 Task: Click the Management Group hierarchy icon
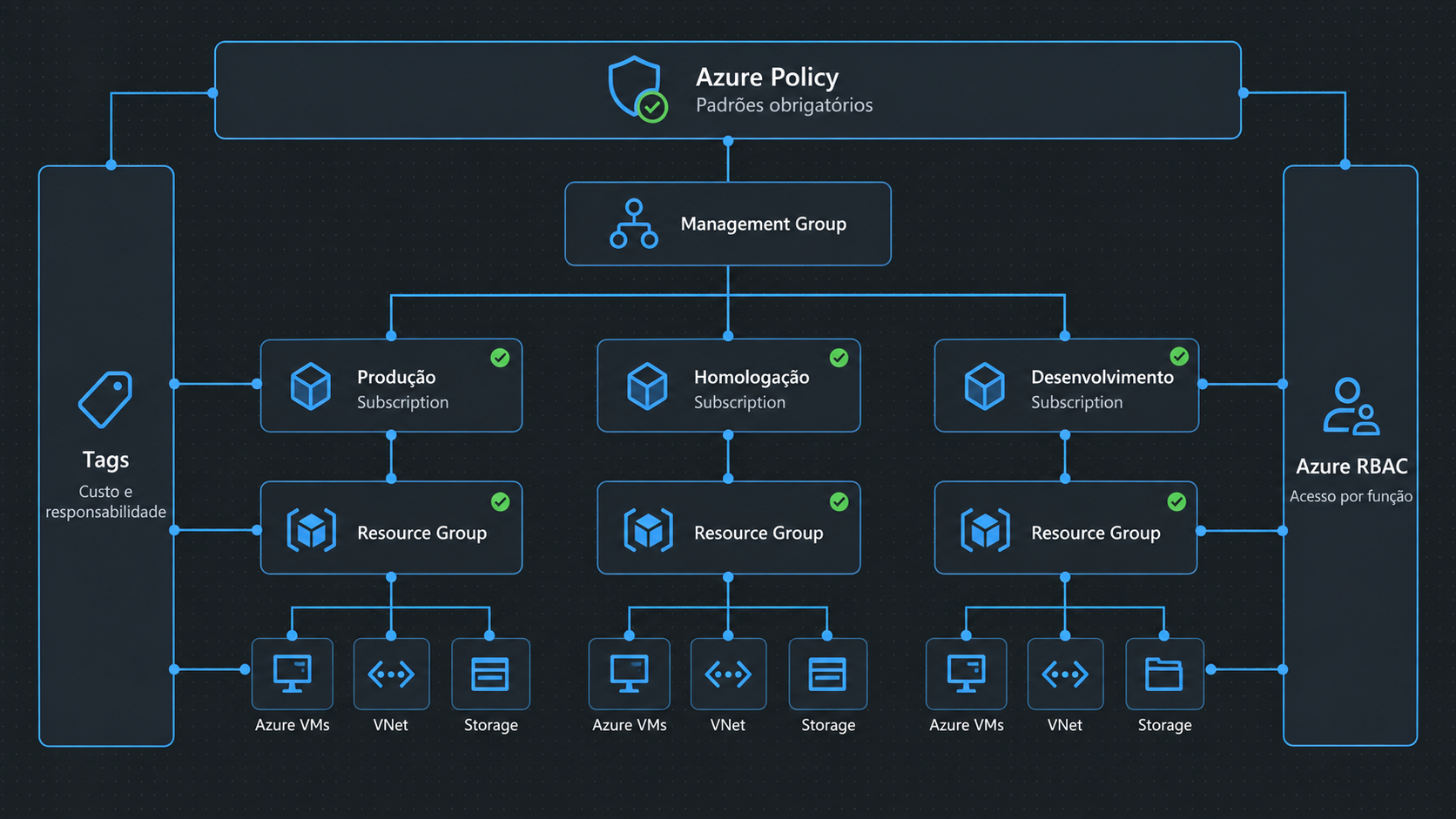coord(634,224)
